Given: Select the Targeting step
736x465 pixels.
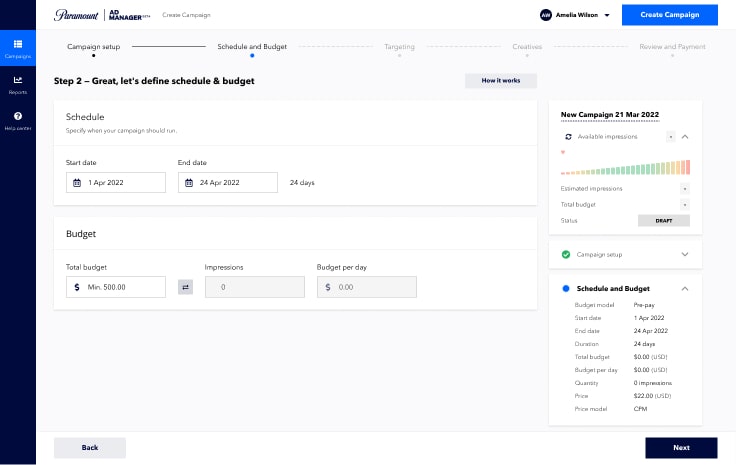Looking at the screenshot, I should click(399, 47).
